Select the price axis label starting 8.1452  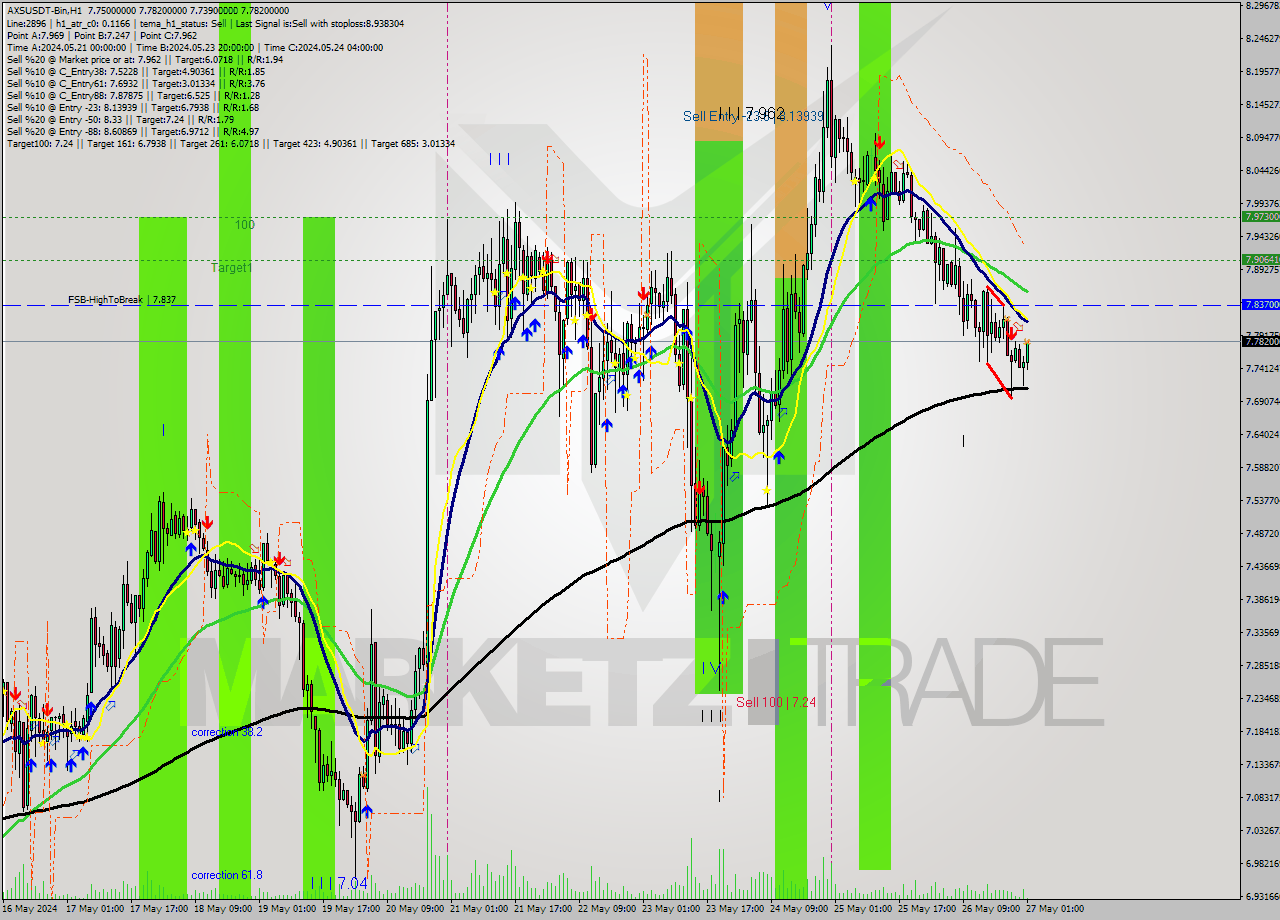click(1262, 104)
